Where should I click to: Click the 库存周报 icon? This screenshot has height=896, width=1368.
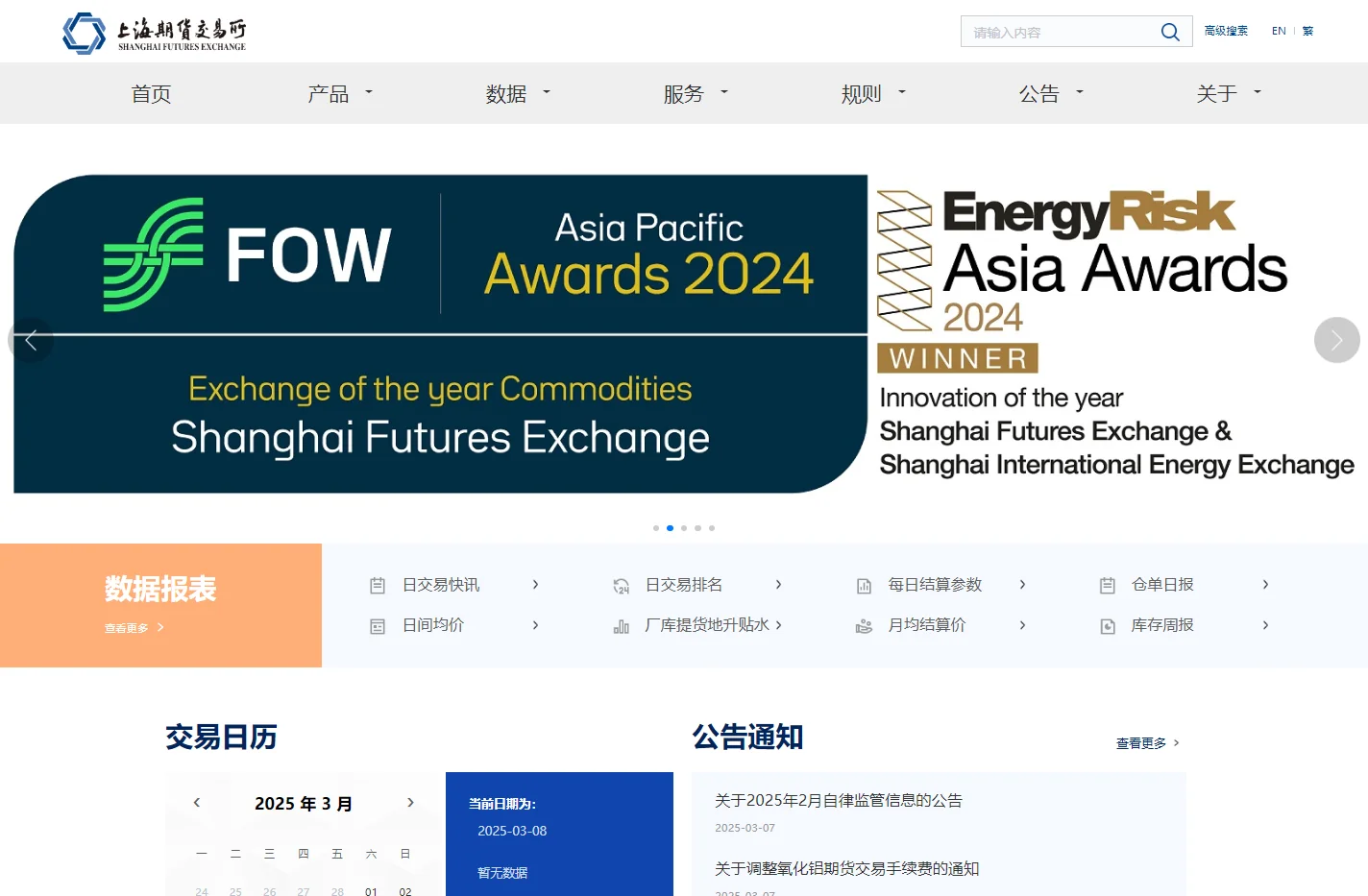pyautogui.click(x=1108, y=626)
